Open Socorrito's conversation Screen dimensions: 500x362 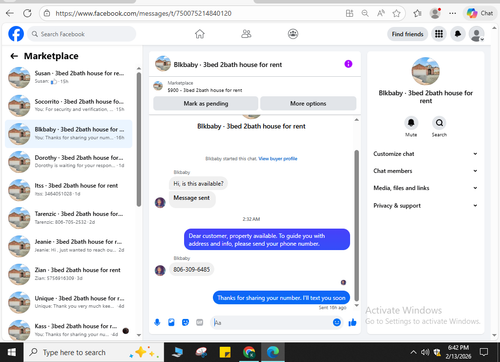69,105
